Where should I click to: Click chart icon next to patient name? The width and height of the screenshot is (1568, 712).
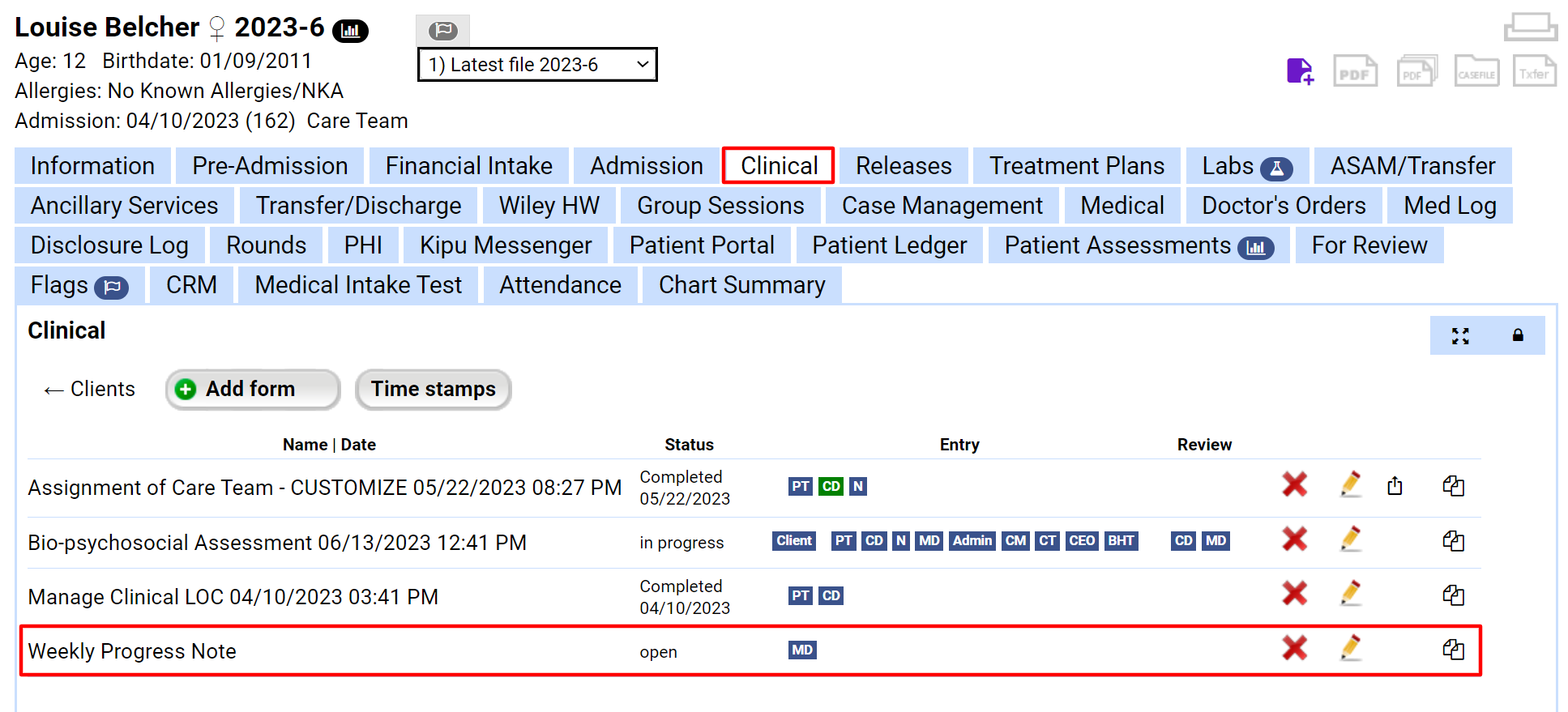click(350, 31)
